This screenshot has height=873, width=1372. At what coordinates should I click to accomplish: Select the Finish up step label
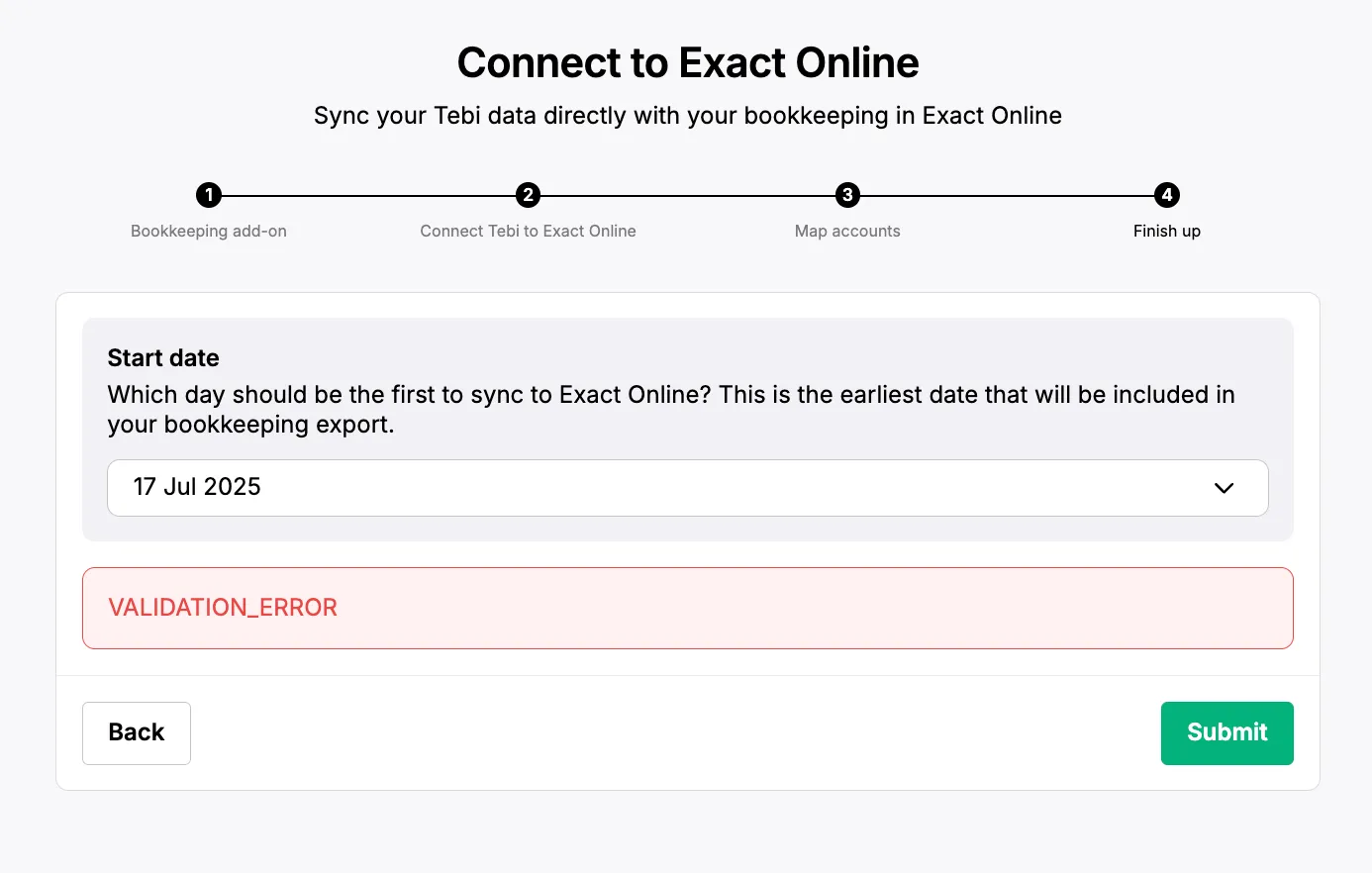coord(1166,231)
